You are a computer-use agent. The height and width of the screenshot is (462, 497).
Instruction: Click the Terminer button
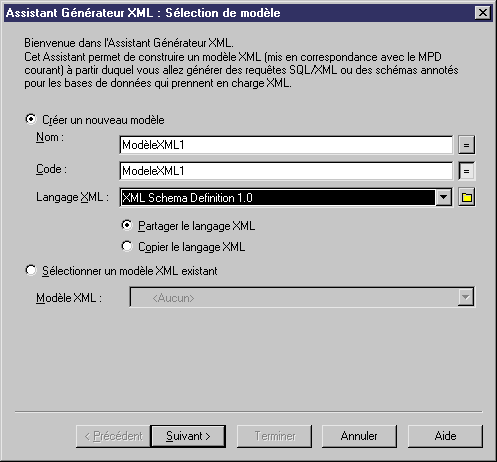tap(274, 436)
